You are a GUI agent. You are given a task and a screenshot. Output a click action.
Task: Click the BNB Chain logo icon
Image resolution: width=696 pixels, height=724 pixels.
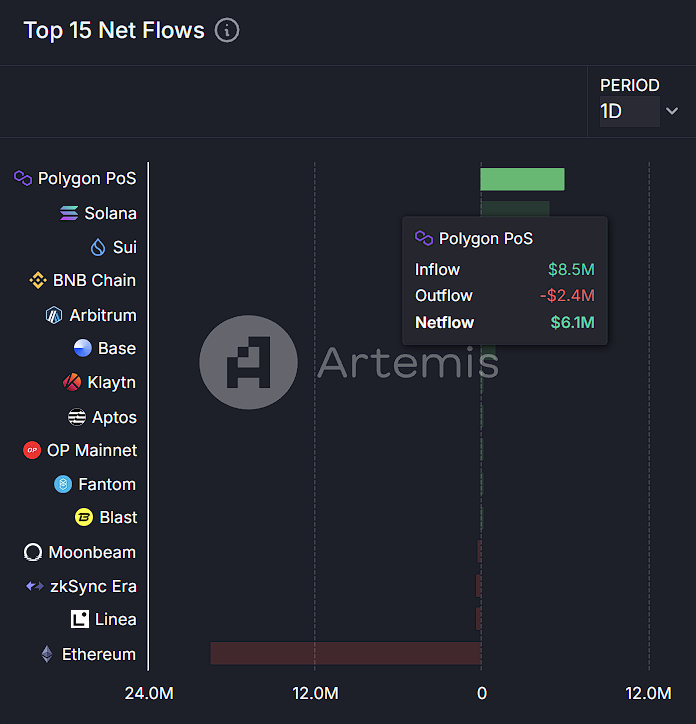coord(38,280)
